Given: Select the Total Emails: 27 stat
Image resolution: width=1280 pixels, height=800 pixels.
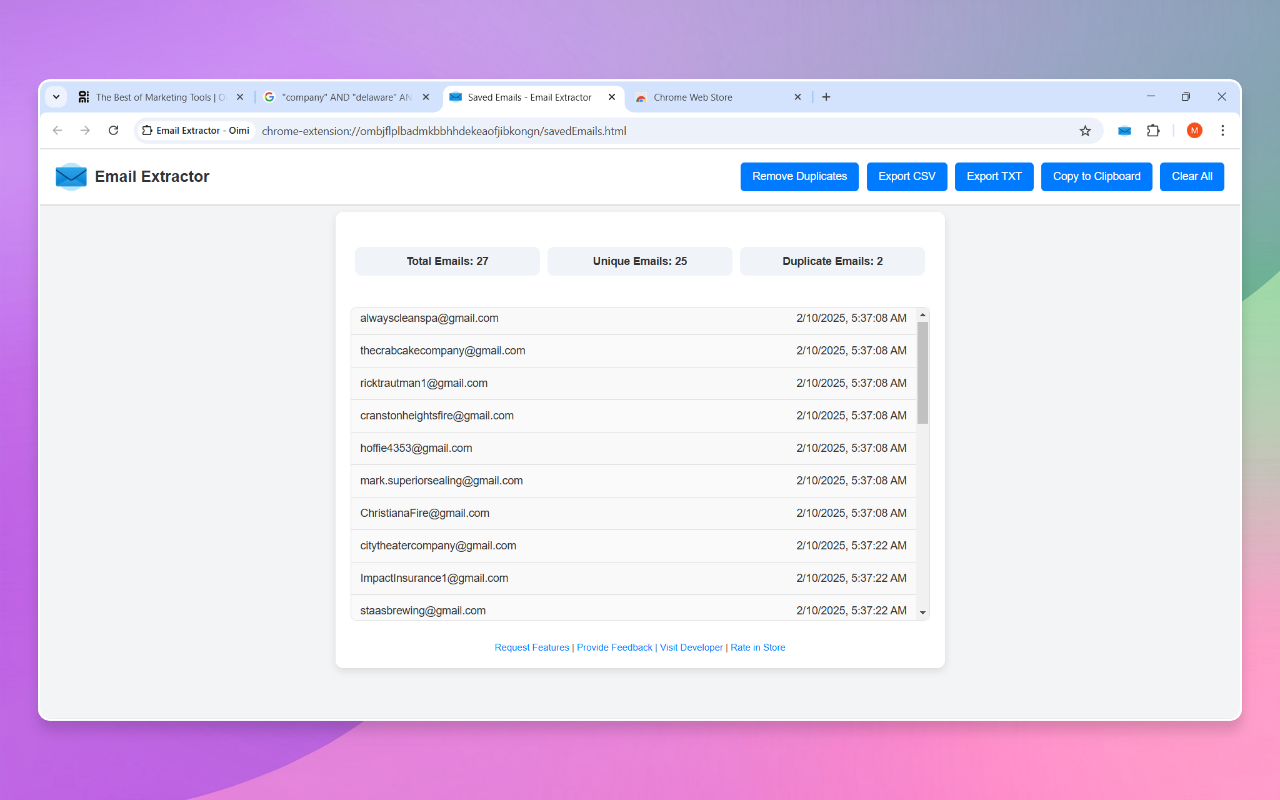Looking at the screenshot, I should (x=447, y=261).
